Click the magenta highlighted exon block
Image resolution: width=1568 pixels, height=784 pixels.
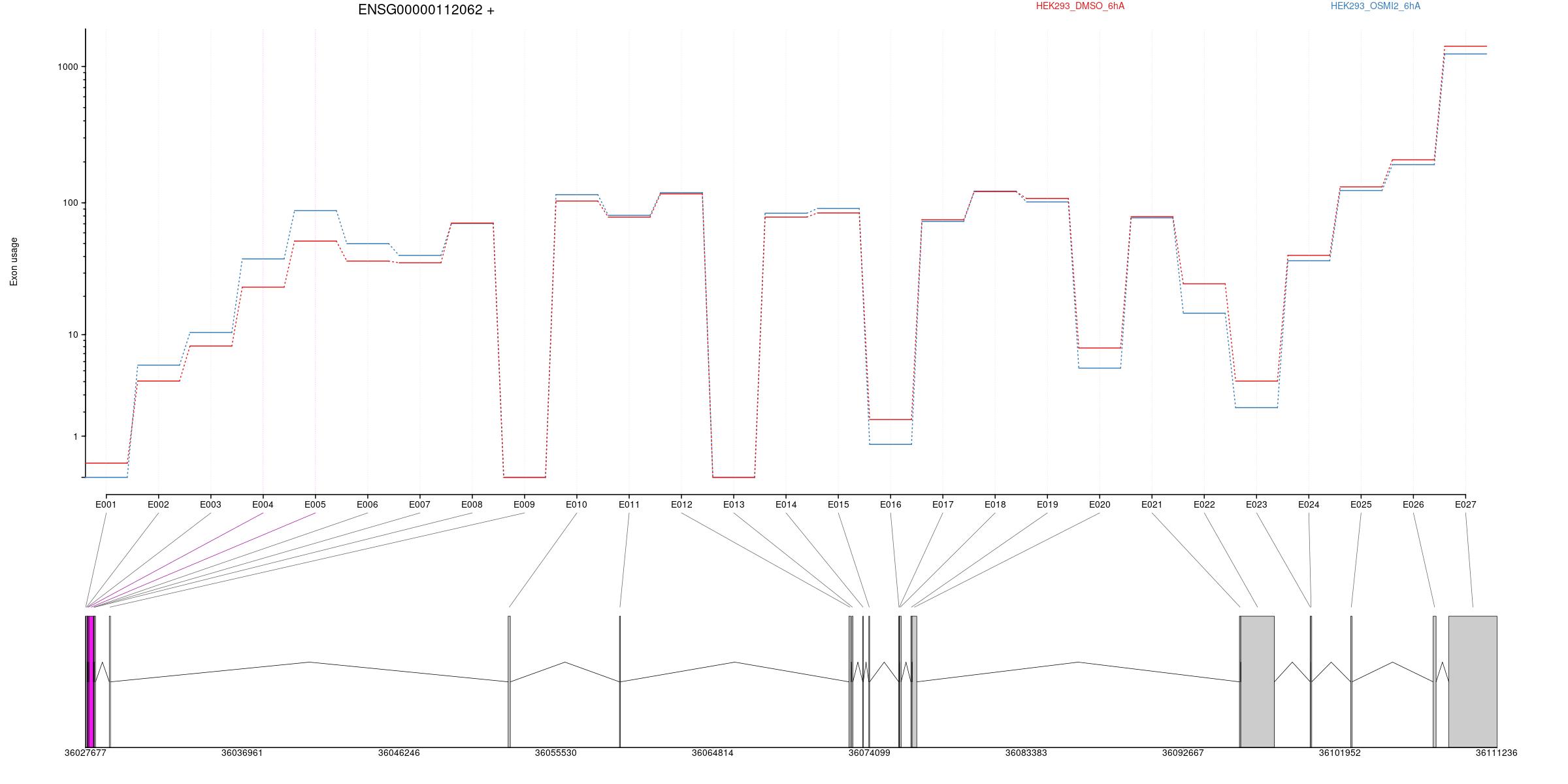coord(91,681)
